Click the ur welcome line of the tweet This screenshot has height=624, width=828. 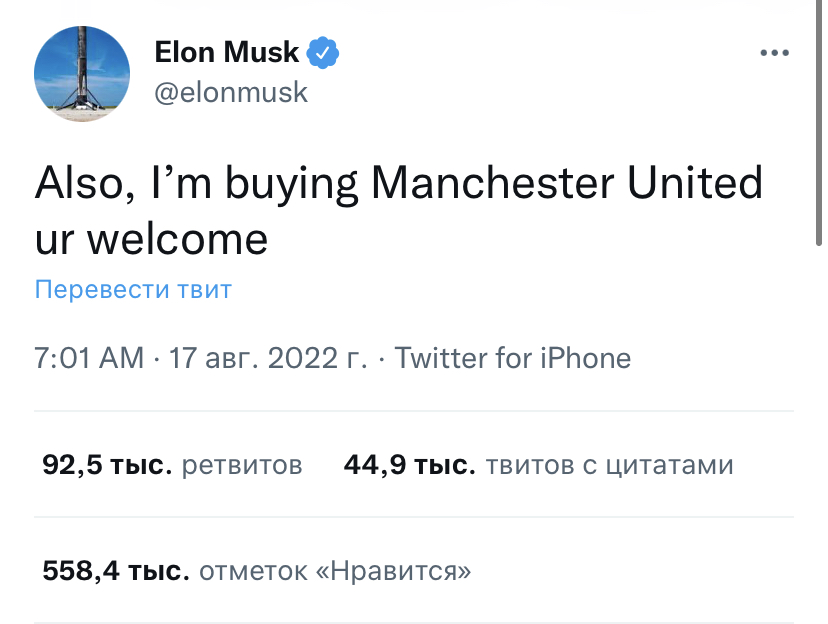pos(151,238)
